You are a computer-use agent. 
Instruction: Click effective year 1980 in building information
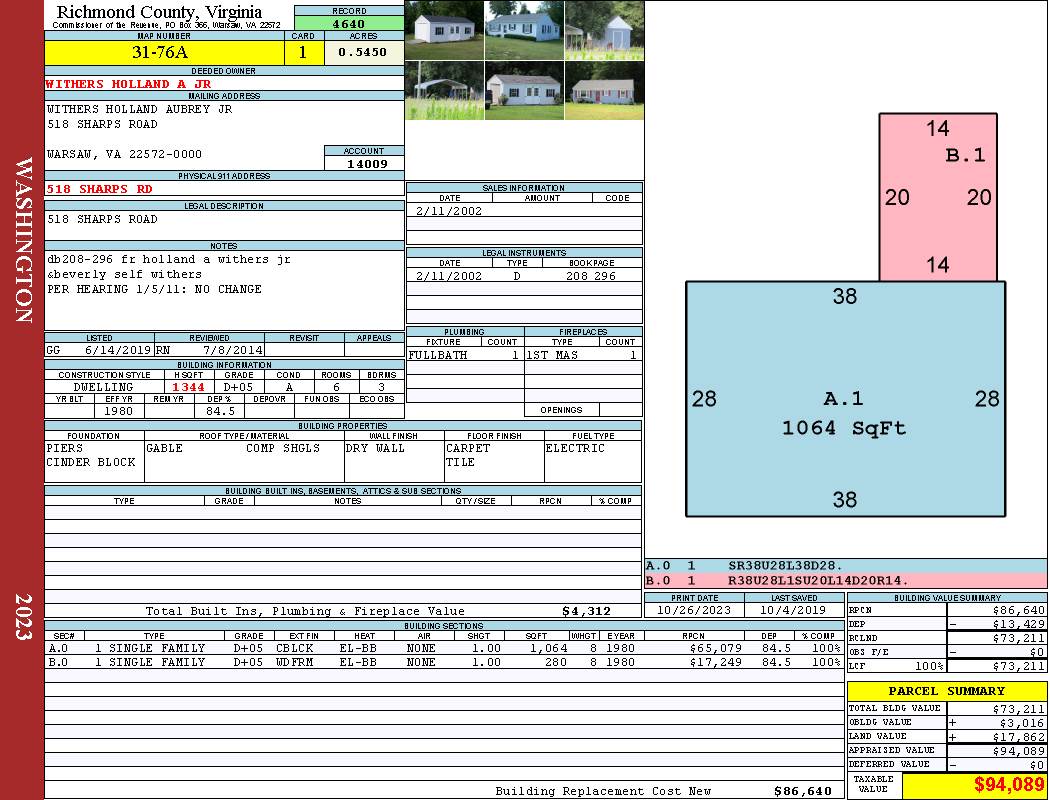[x=119, y=411]
